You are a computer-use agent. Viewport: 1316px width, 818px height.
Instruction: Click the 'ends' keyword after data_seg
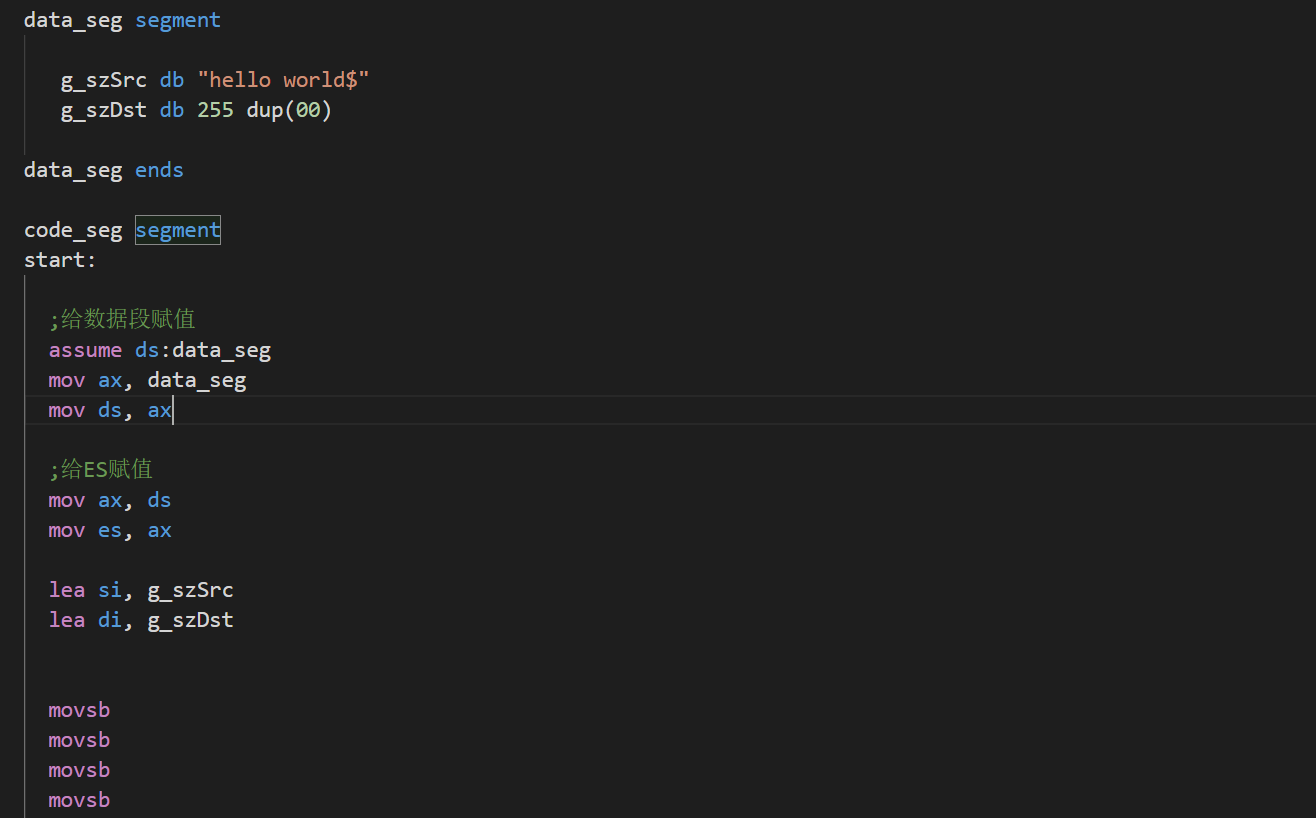coord(159,170)
